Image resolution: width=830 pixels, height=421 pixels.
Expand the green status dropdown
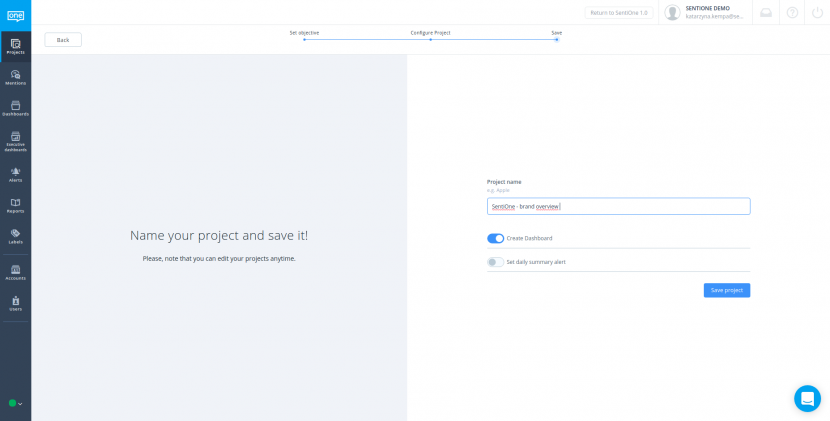(x=15, y=403)
